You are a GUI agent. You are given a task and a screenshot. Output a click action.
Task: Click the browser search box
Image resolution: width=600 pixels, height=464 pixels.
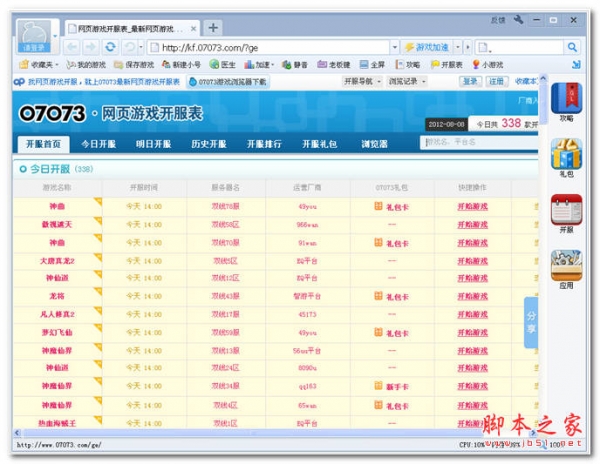pyautogui.click(x=520, y=47)
